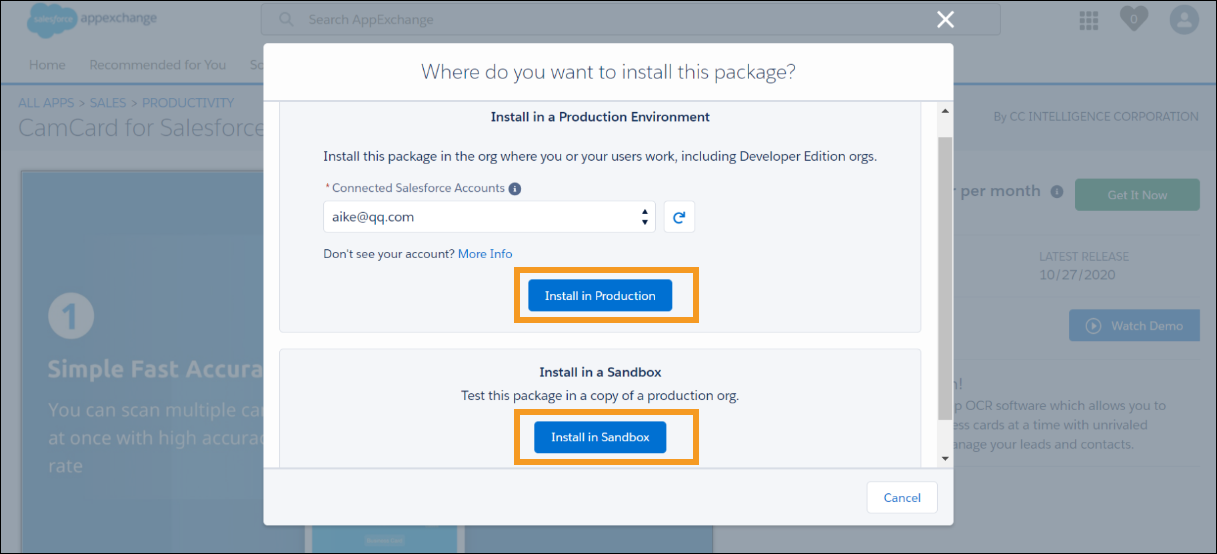Open the favorites heart icon
This screenshot has height=554, width=1217.
coord(1133,19)
